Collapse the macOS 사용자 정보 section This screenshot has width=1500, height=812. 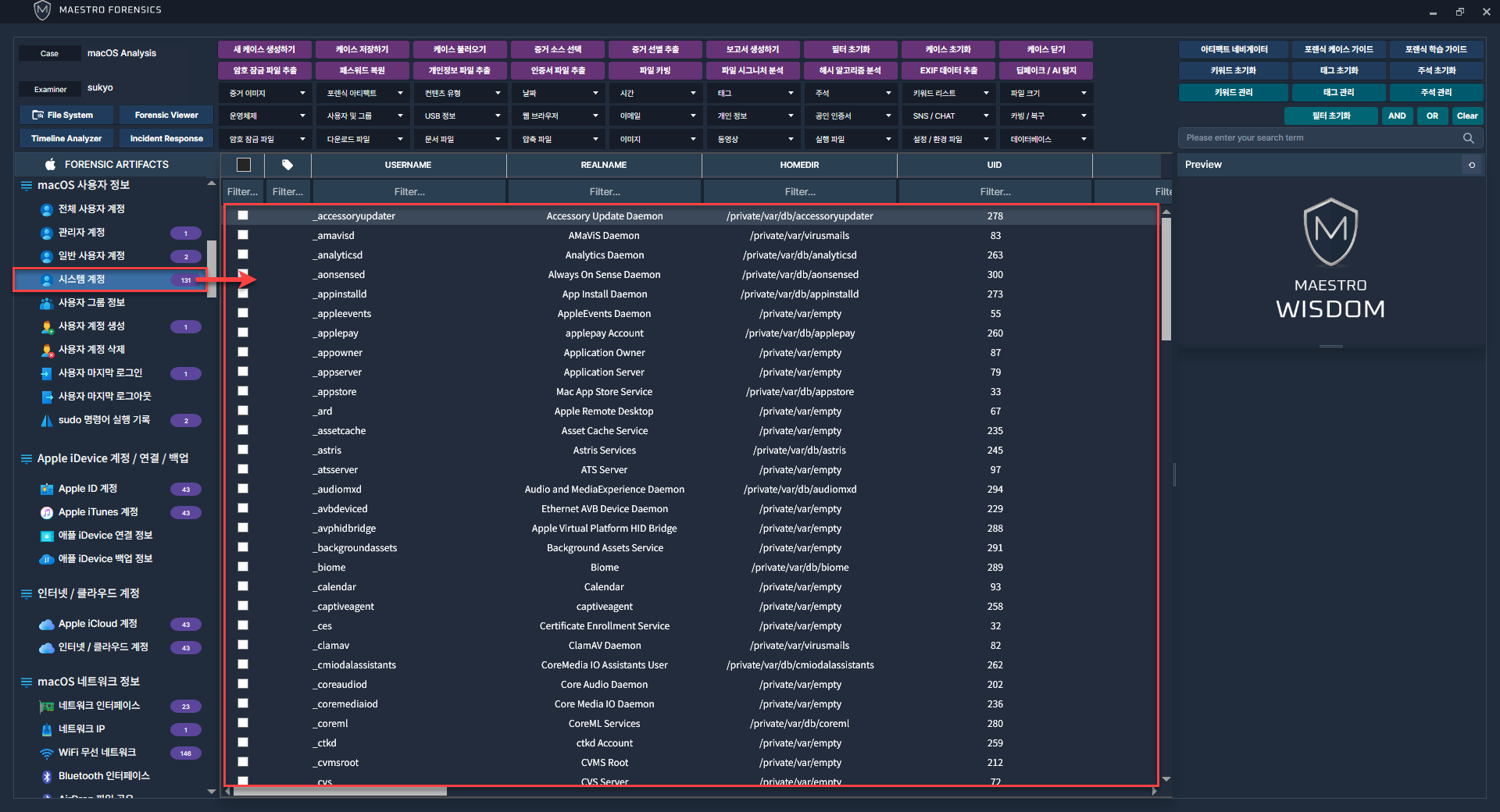coord(27,186)
